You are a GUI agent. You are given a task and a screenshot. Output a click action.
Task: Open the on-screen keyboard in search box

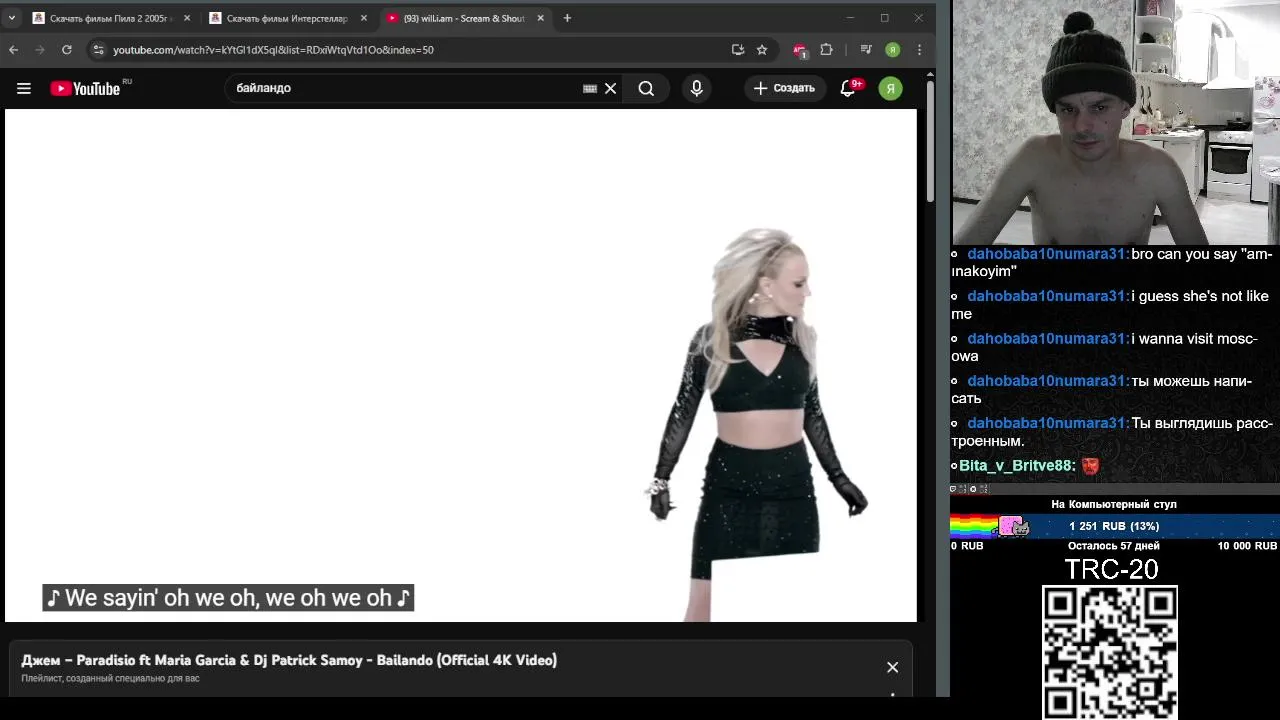click(590, 88)
